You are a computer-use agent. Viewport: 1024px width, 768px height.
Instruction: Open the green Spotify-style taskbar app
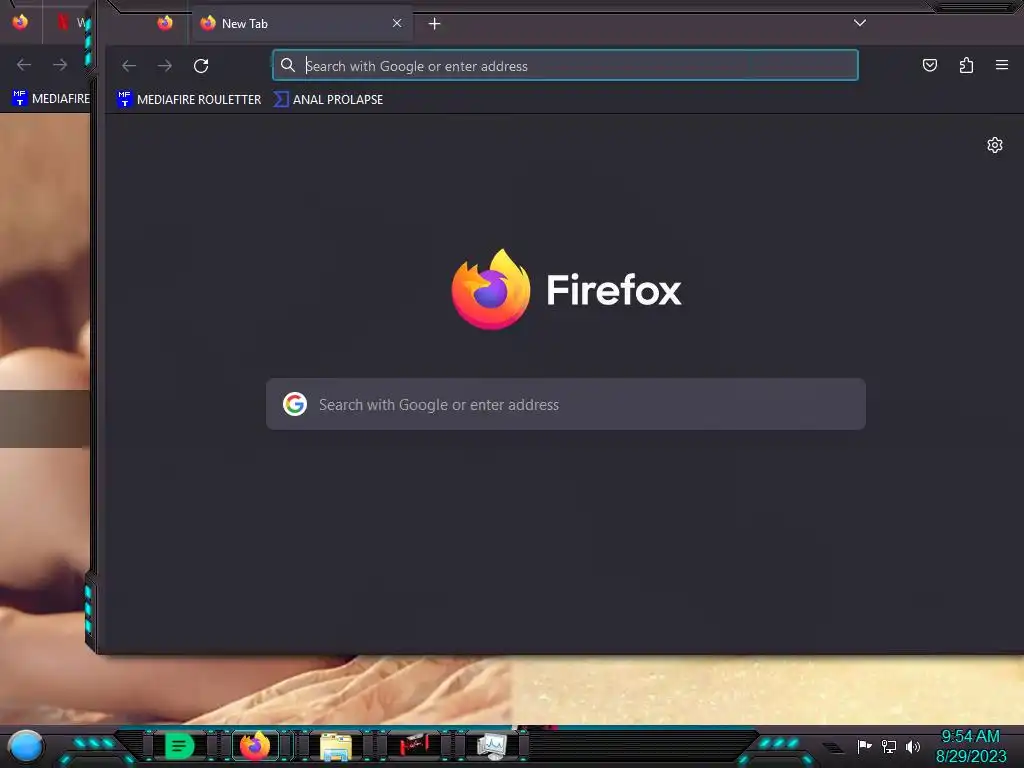pyautogui.click(x=178, y=746)
